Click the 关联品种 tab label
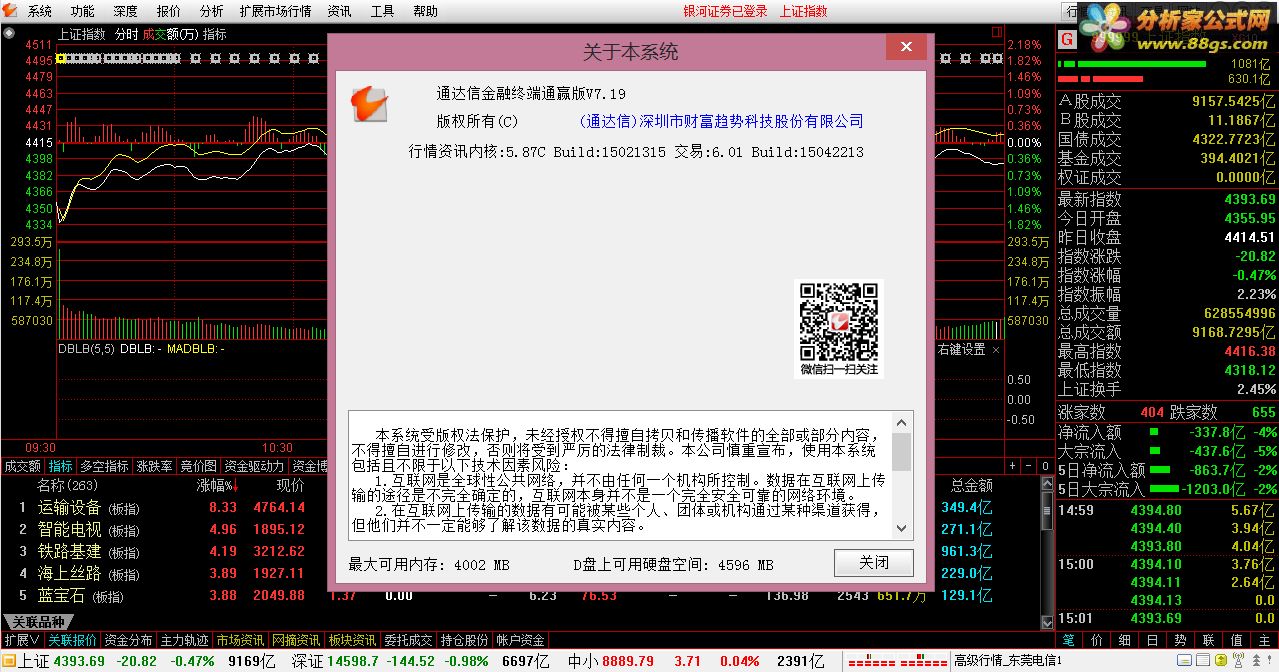The image size is (1279, 672). coord(38,622)
